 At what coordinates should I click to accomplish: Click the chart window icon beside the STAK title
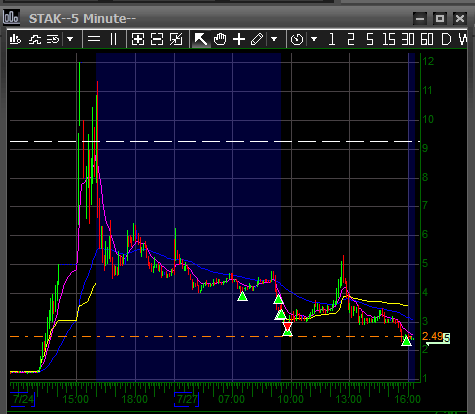[x=11, y=17]
